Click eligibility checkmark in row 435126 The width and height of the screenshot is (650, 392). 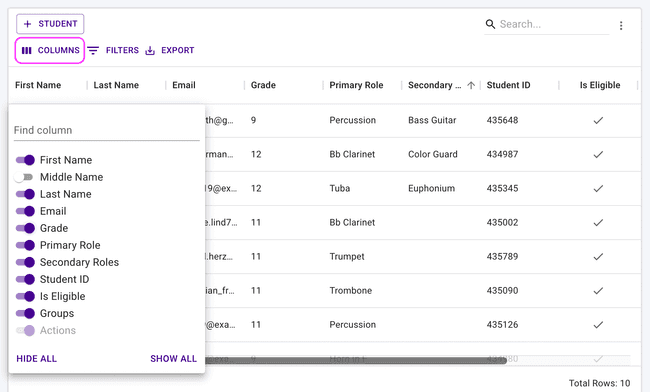click(x=598, y=325)
